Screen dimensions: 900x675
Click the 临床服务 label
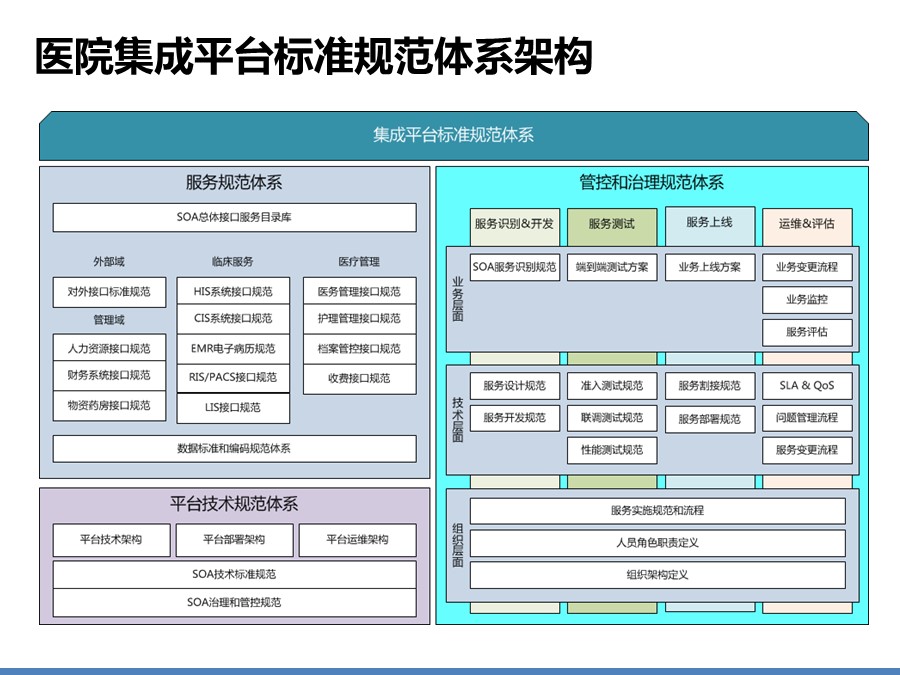[x=232, y=262]
